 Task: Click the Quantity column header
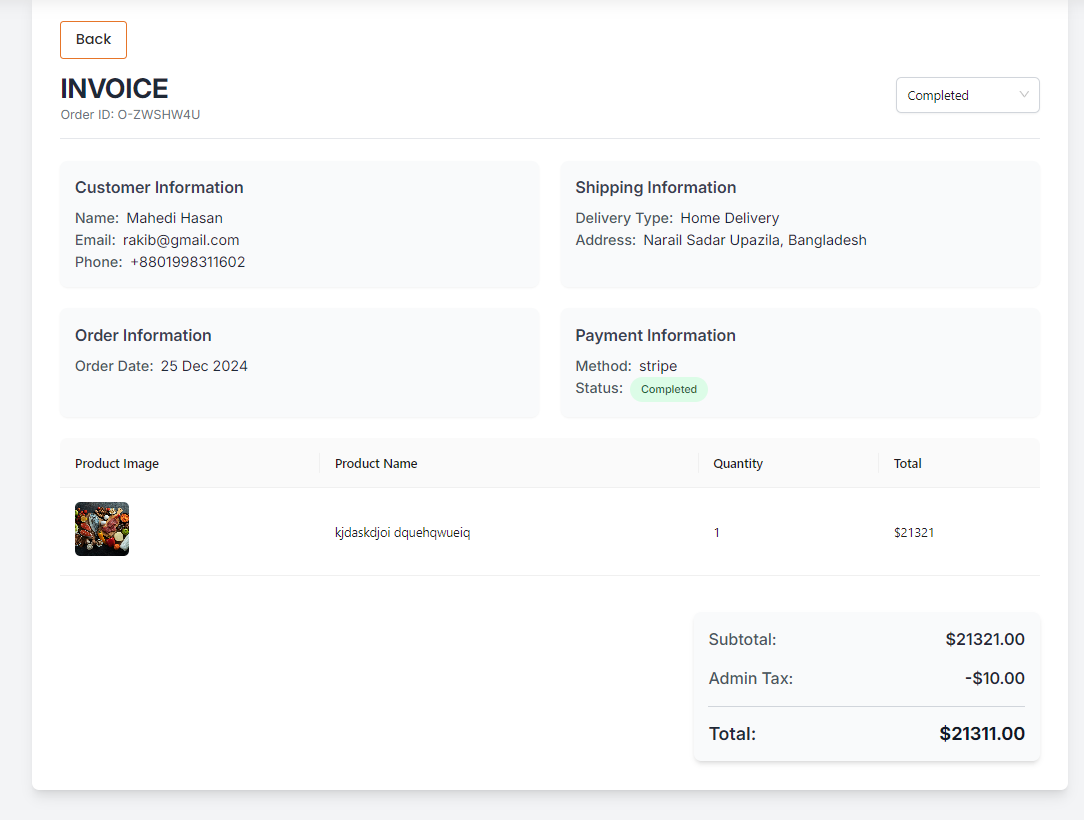(738, 464)
